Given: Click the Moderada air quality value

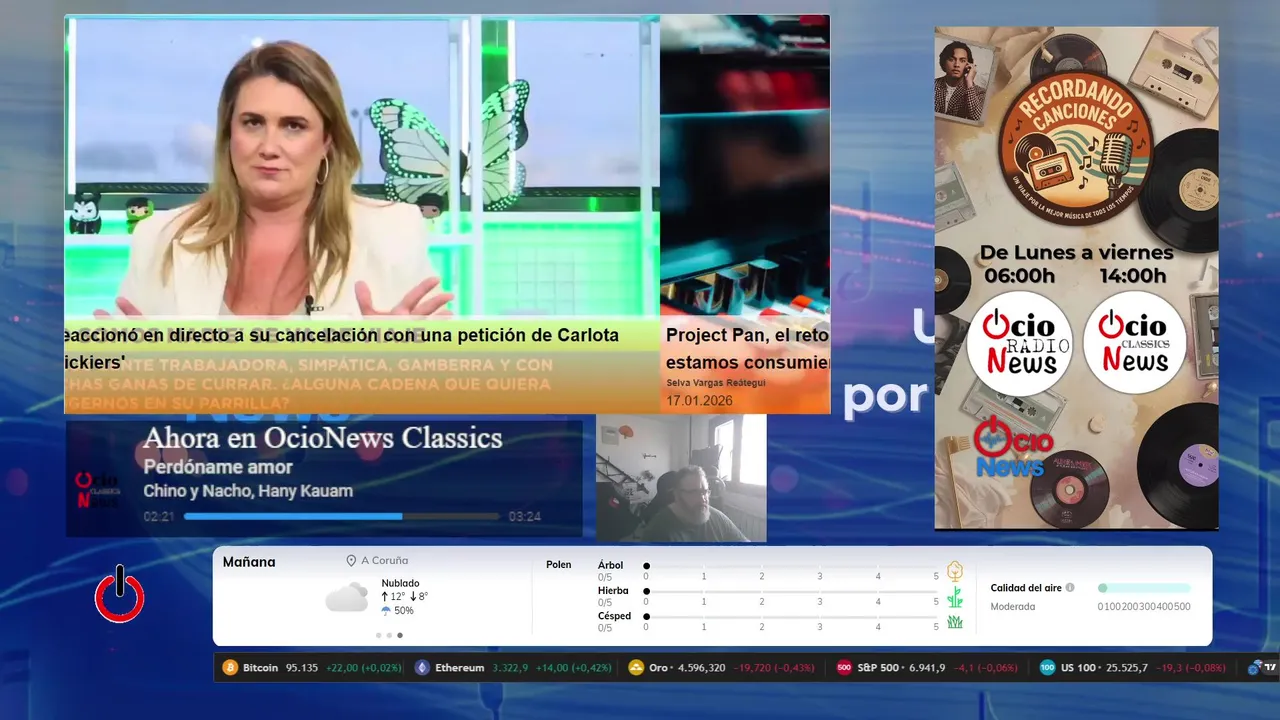Looking at the screenshot, I should [x=1013, y=607].
